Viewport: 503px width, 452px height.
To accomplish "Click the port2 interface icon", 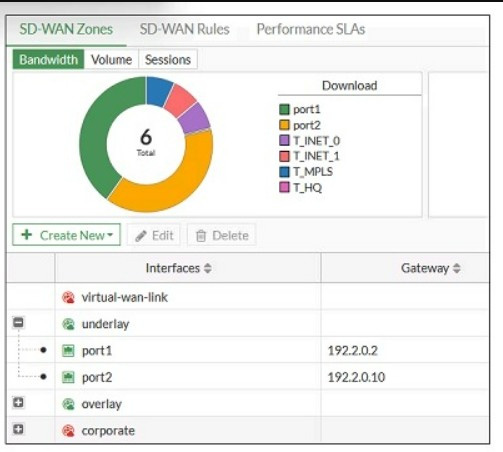I will pos(68,377).
